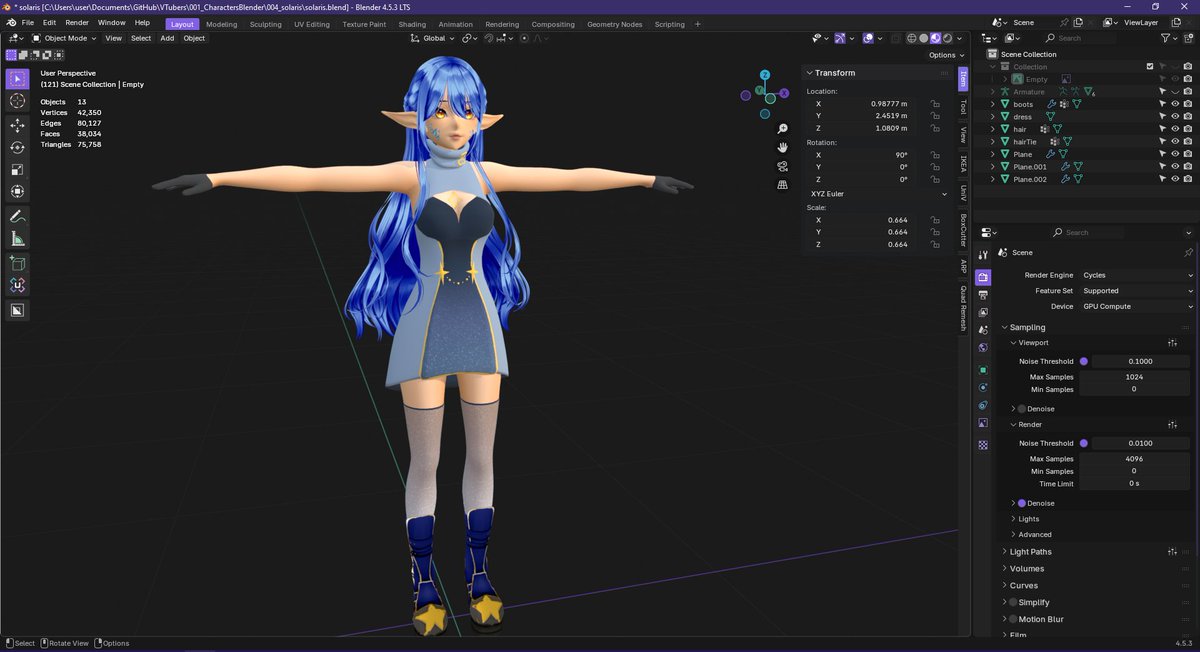The width and height of the screenshot is (1200, 652).
Task: Click the viewport Object menu button
Action: pos(194,38)
